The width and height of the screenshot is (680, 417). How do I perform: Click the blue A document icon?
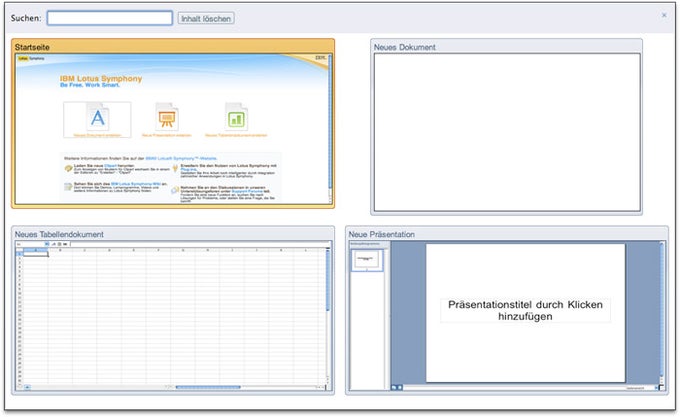pyautogui.click(x=98, y=117)
